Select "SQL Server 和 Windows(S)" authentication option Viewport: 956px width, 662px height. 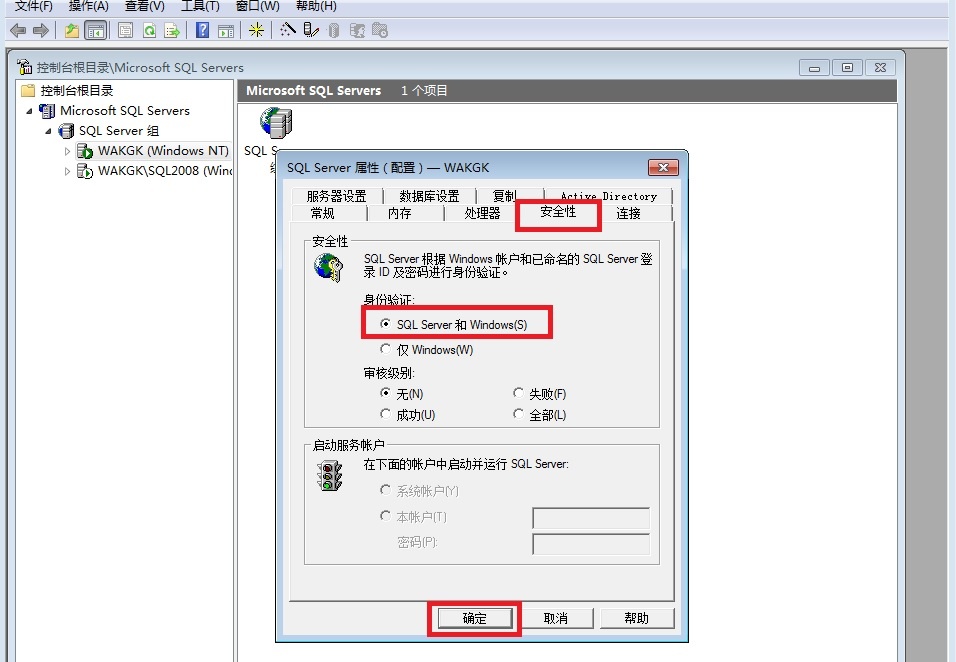pyautogui.click(x=386, y=325)
